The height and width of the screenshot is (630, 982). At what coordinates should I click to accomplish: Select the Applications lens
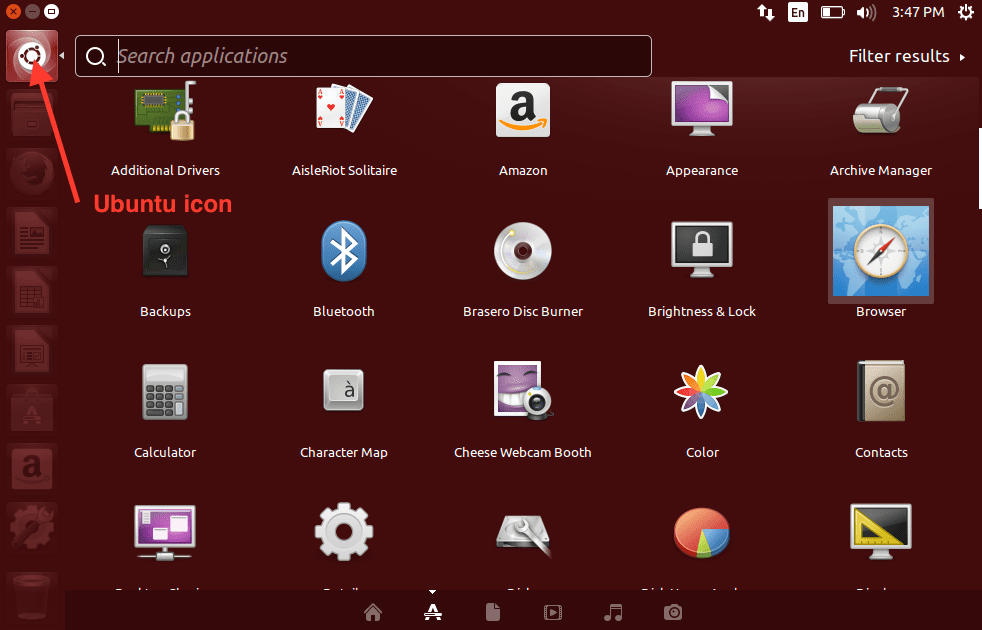[x=433, y=612]
